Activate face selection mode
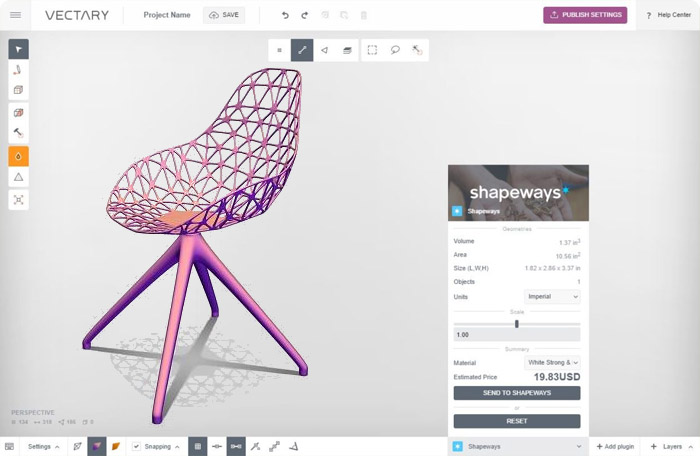 tap(325, 50)
